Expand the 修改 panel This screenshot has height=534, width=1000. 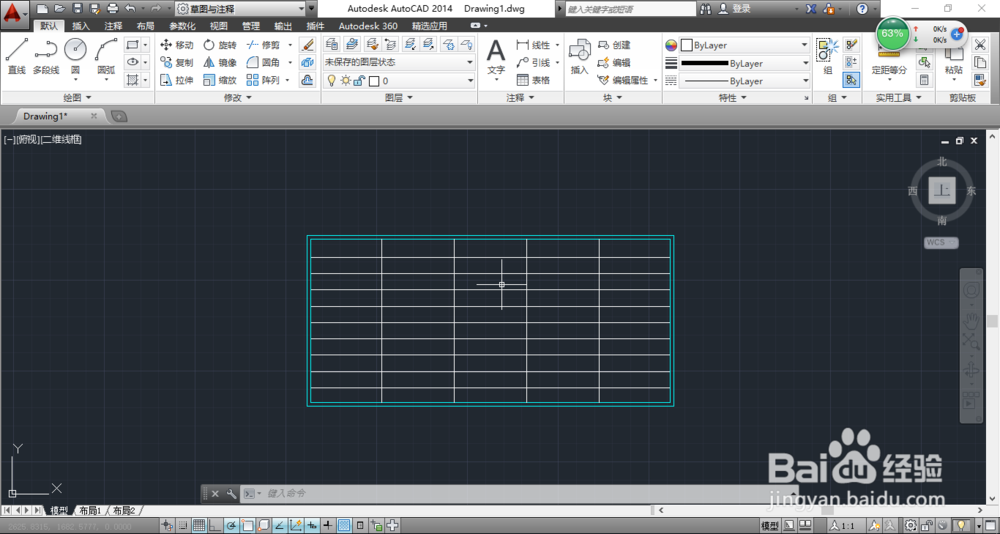(x=237, y=98)
